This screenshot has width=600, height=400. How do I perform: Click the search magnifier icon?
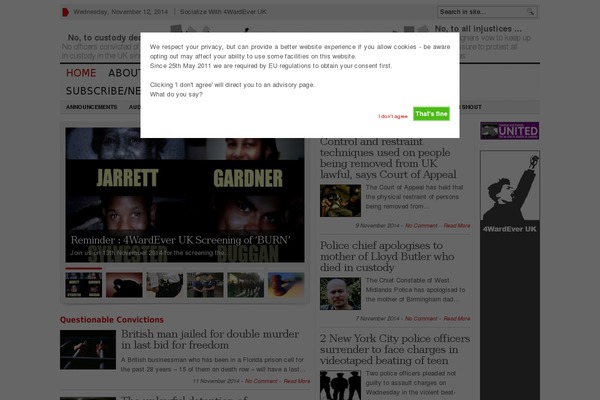[x=530, y=12]
